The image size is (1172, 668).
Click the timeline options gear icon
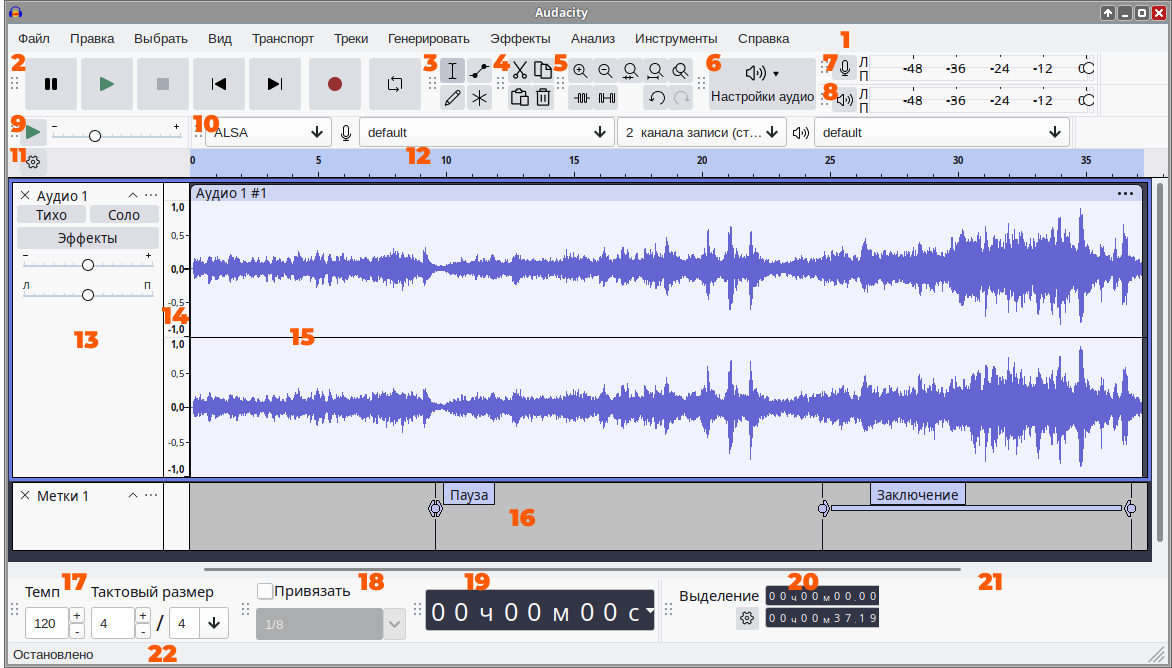(33, 161)
